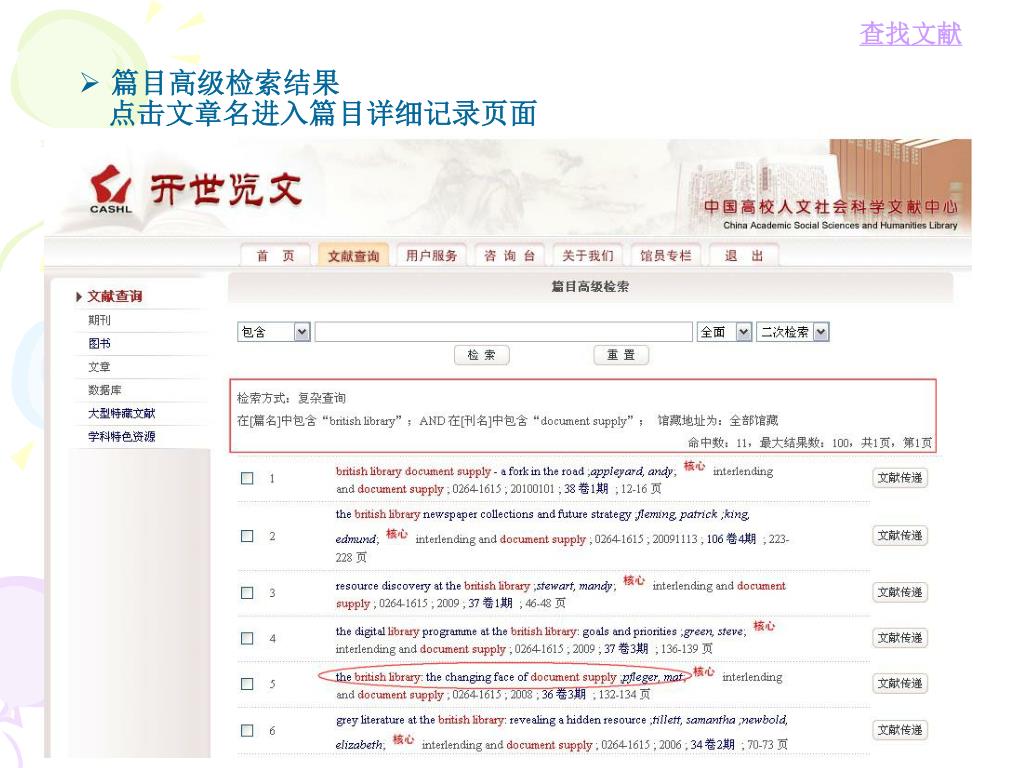Click 文献传递 button for result 2
The image size is (1024, 768).
tap(900, 536)
